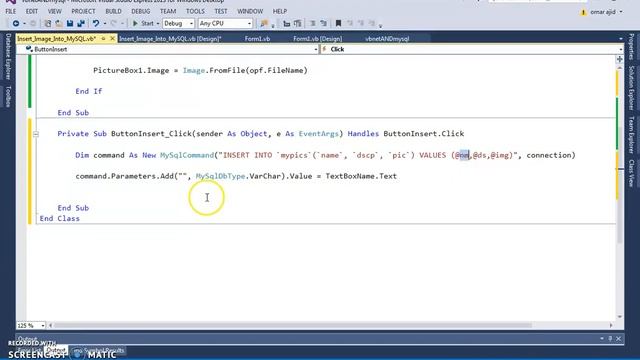Screen dimensions: 640x360
Task: Click the Navigate Forward toolbar icon
Action: click(33, 24)
